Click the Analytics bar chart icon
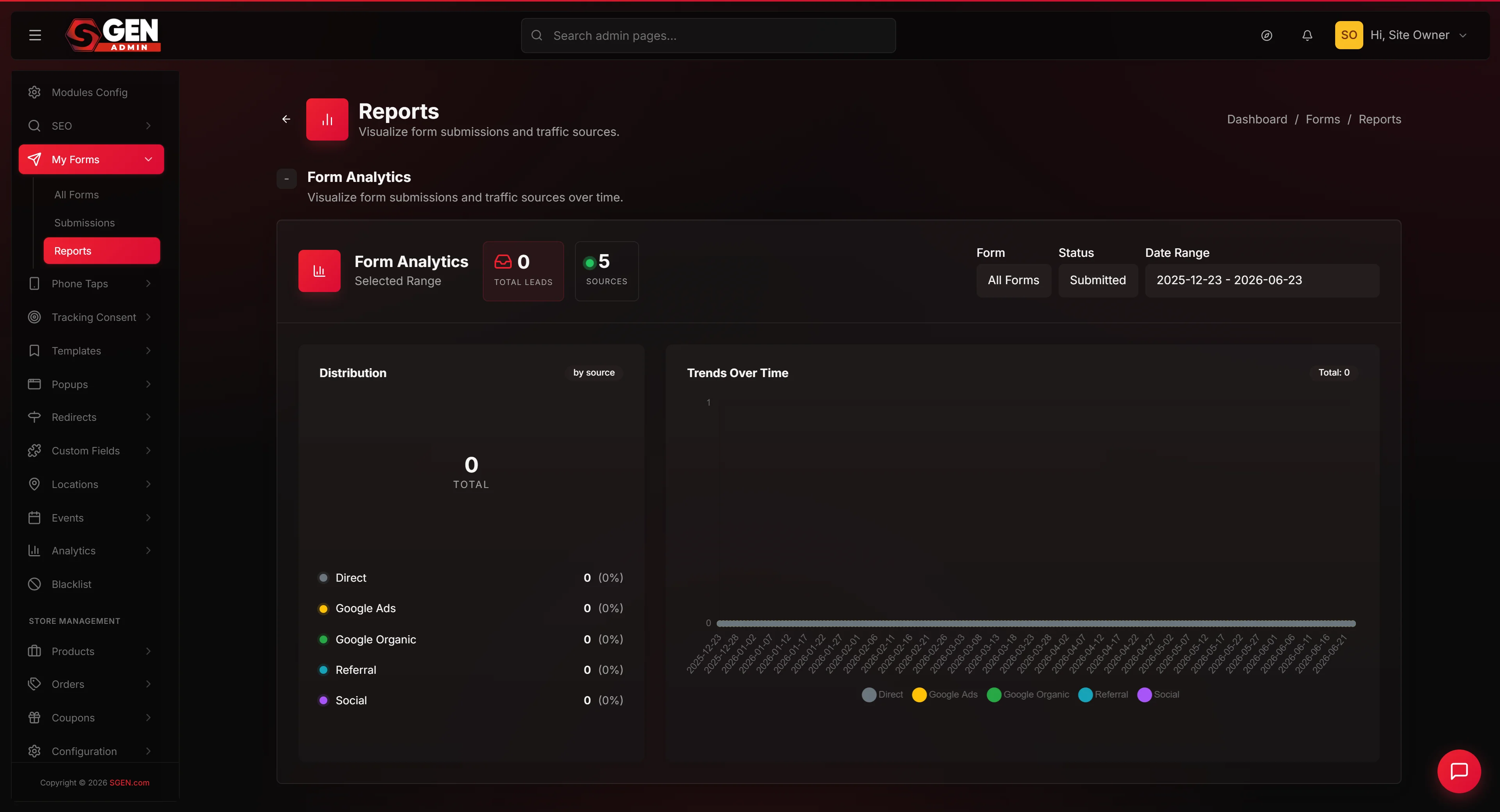The width and height of the screenshot is (1500, 812). 34,551
